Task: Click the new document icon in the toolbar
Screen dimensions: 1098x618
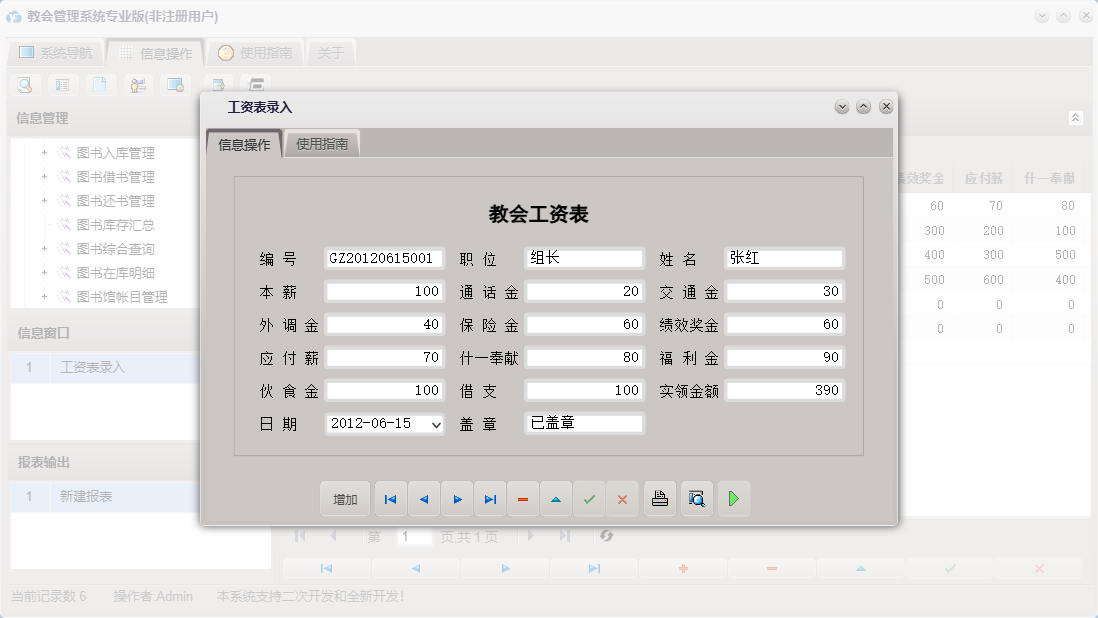Action: click(x=101, y=85)
